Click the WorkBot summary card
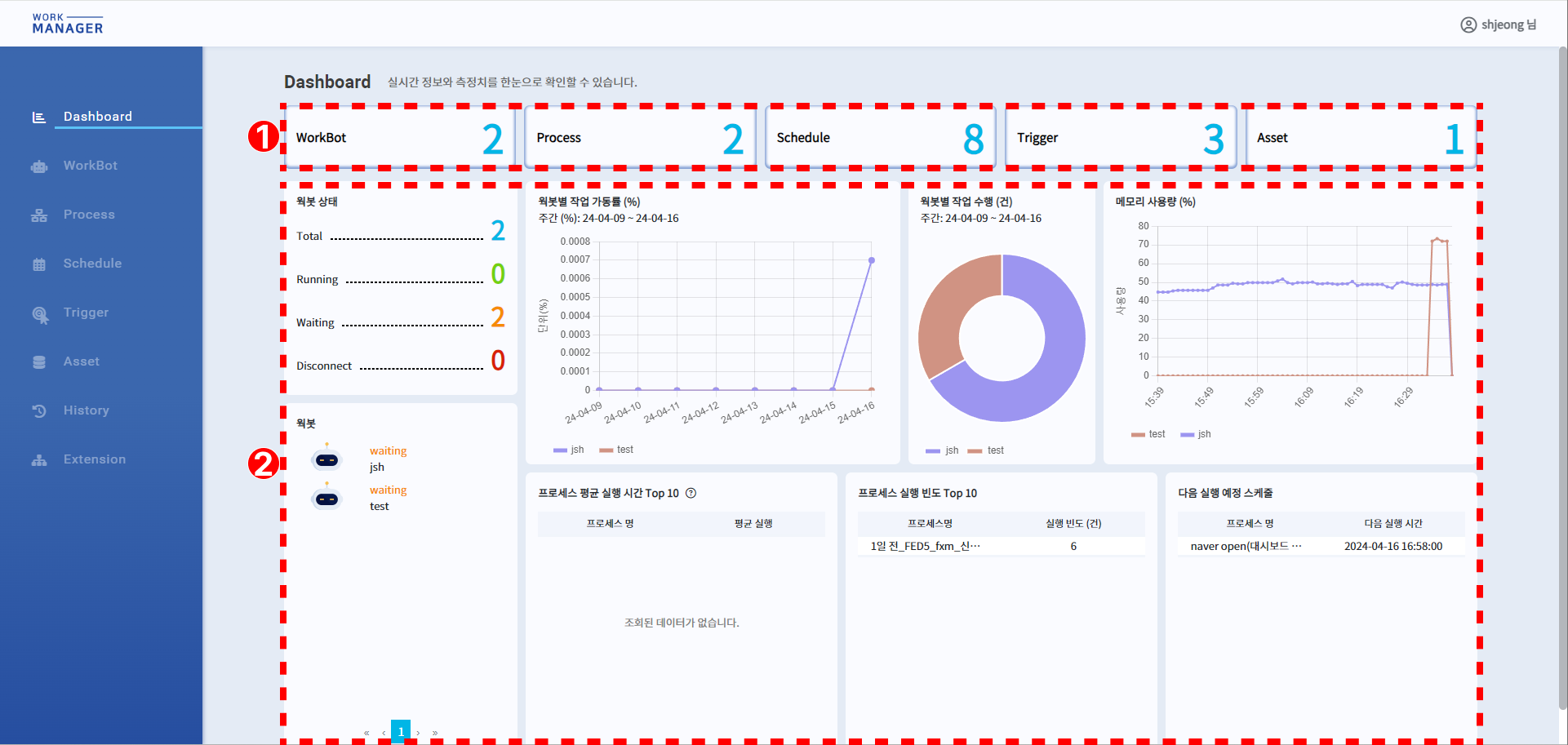 [x=400, y=138]
